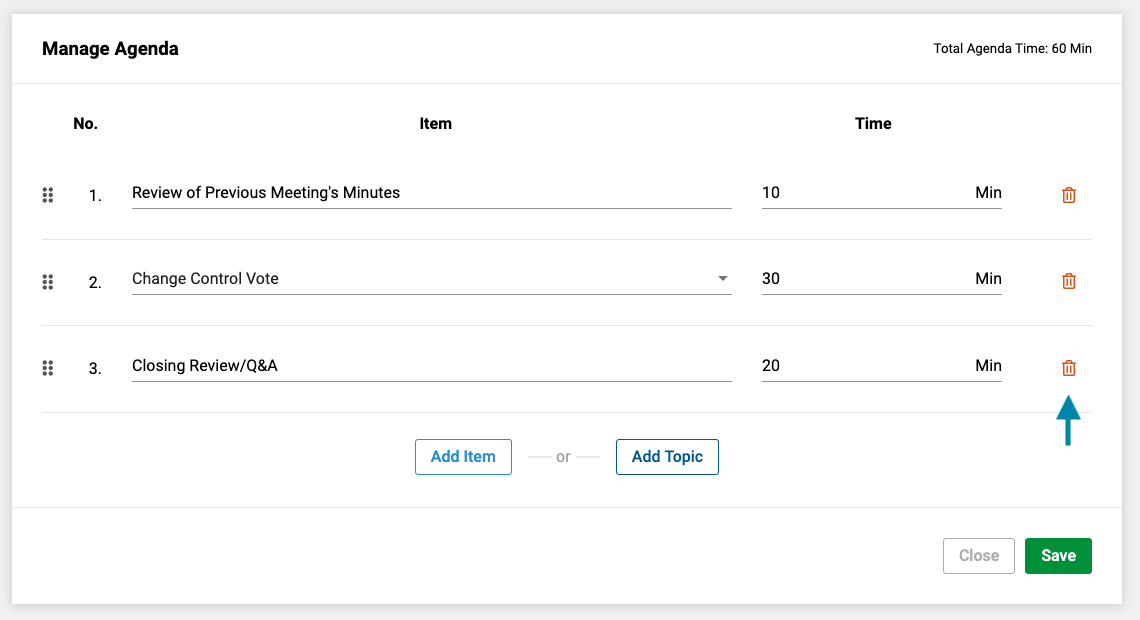Image resolution: width=1140 pixels, height=620 pixels.
Task: Edit the Review of Previous Meeting's Minutes field
Action: (x=431, y=193)
